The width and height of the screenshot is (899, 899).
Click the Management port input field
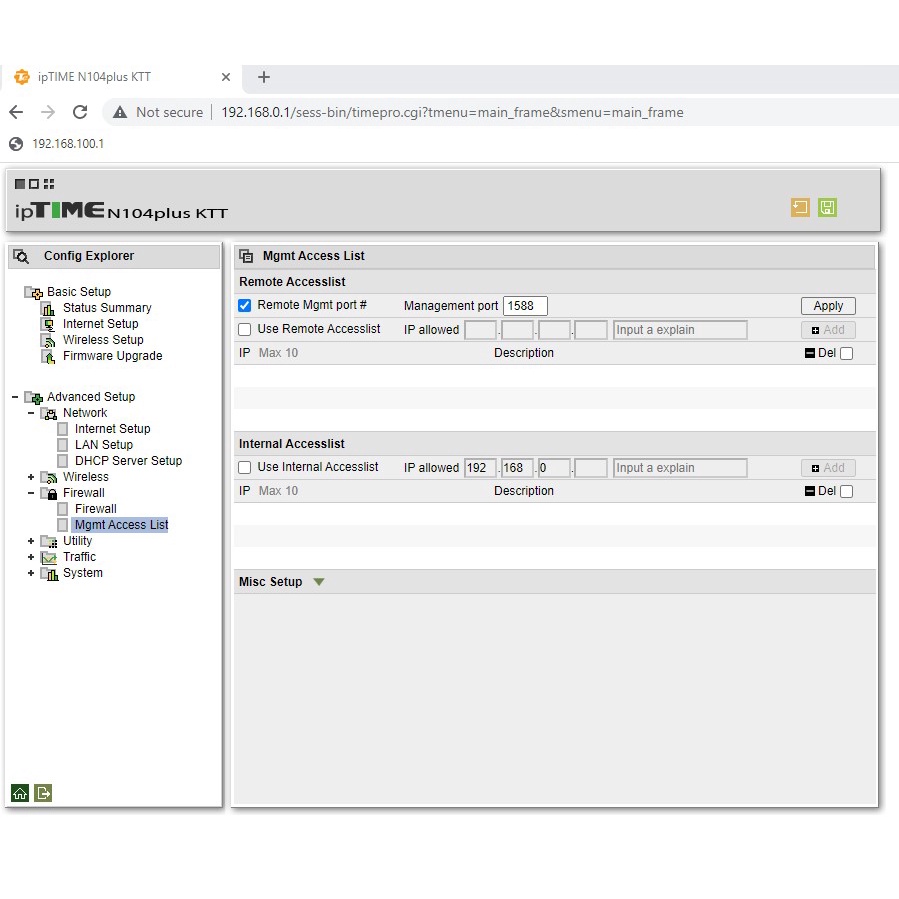525,306
